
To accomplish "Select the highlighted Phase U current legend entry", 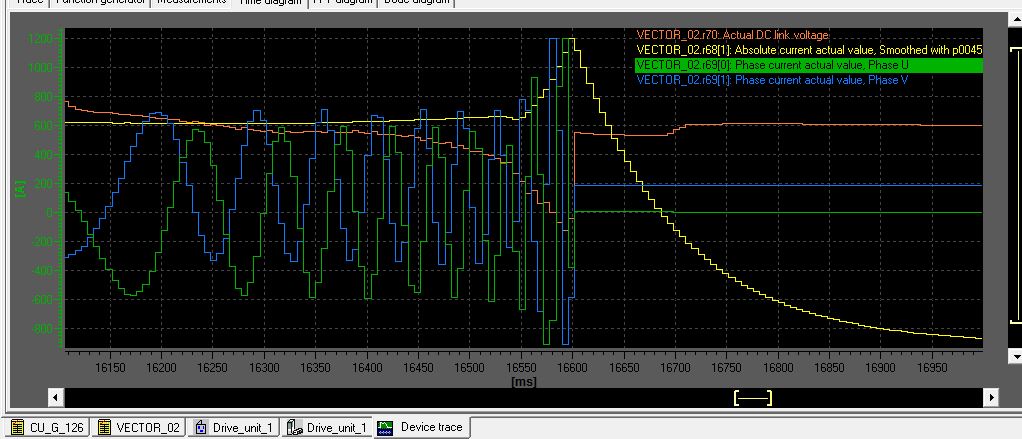I will point(808,65).
